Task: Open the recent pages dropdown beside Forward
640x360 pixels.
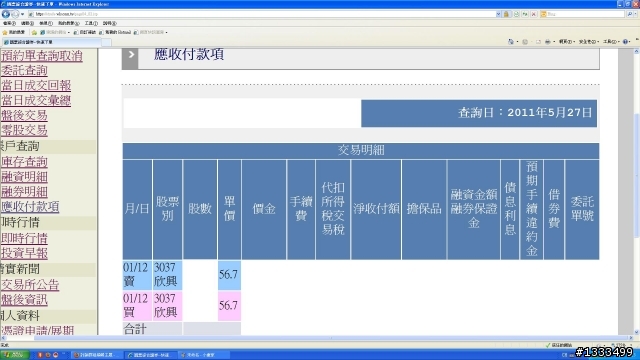Action: point(22,14)
